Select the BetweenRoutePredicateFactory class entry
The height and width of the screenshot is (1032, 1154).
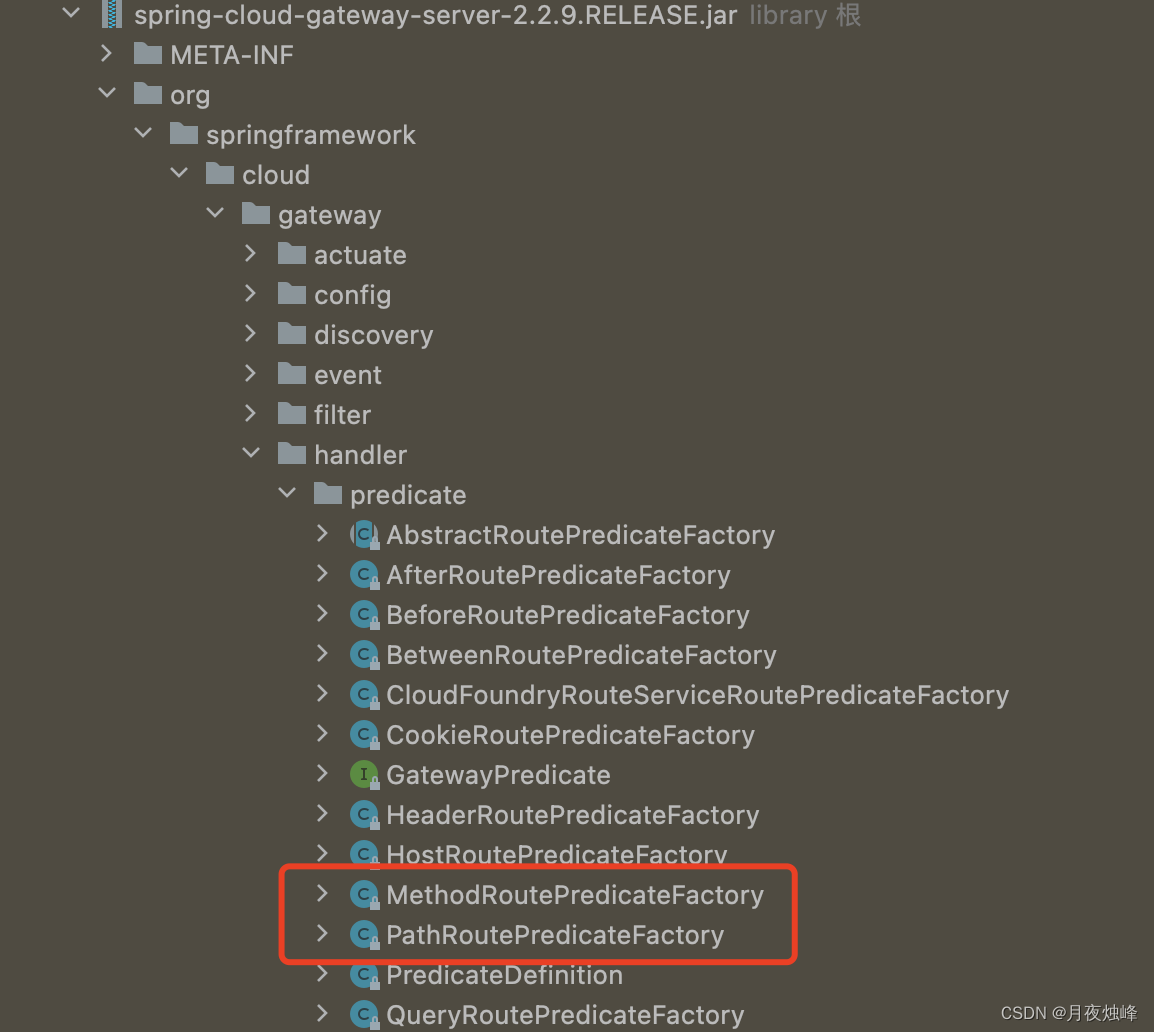[x=581, y=654]
